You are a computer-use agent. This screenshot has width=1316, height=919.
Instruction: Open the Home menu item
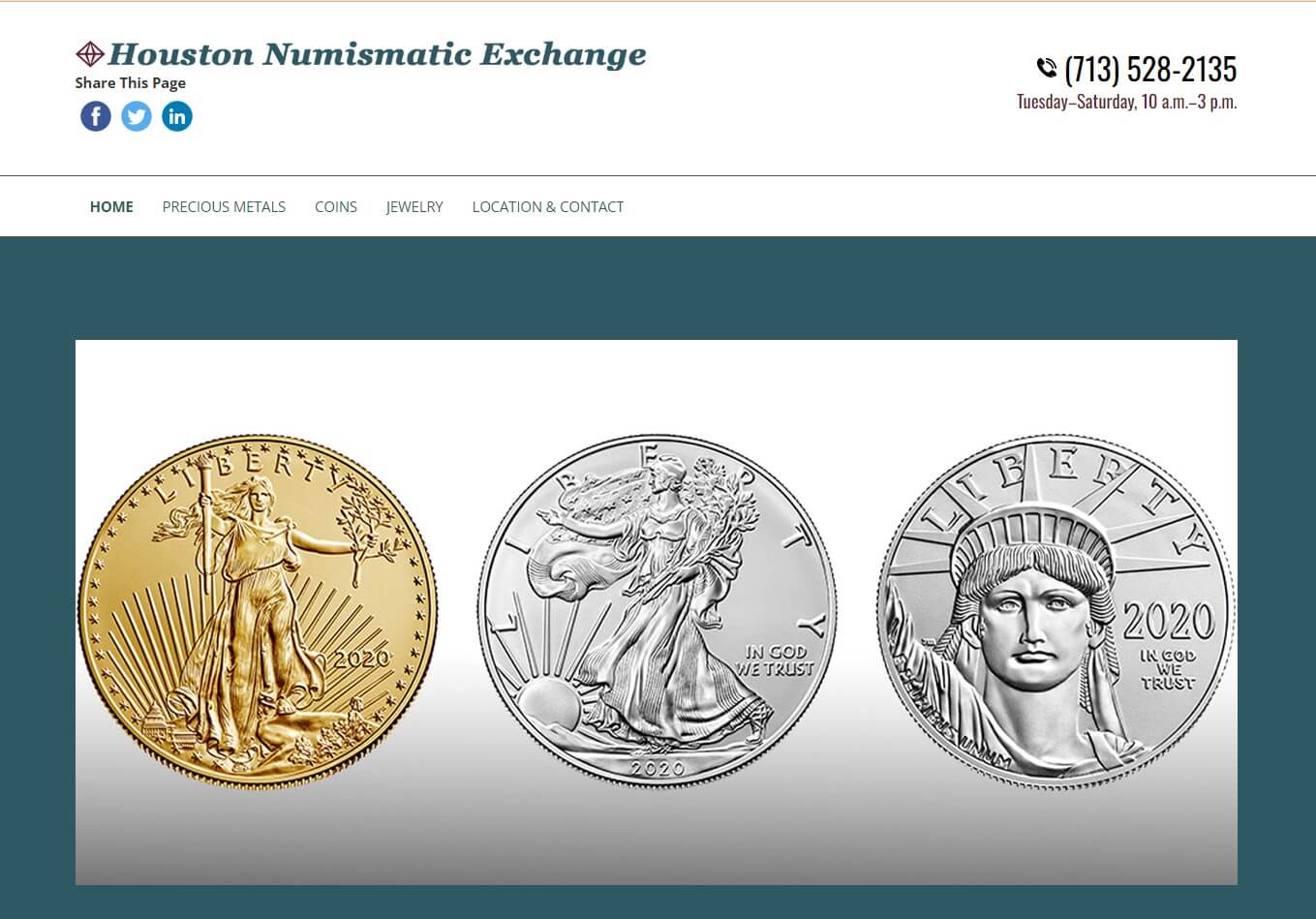point(111,206)
